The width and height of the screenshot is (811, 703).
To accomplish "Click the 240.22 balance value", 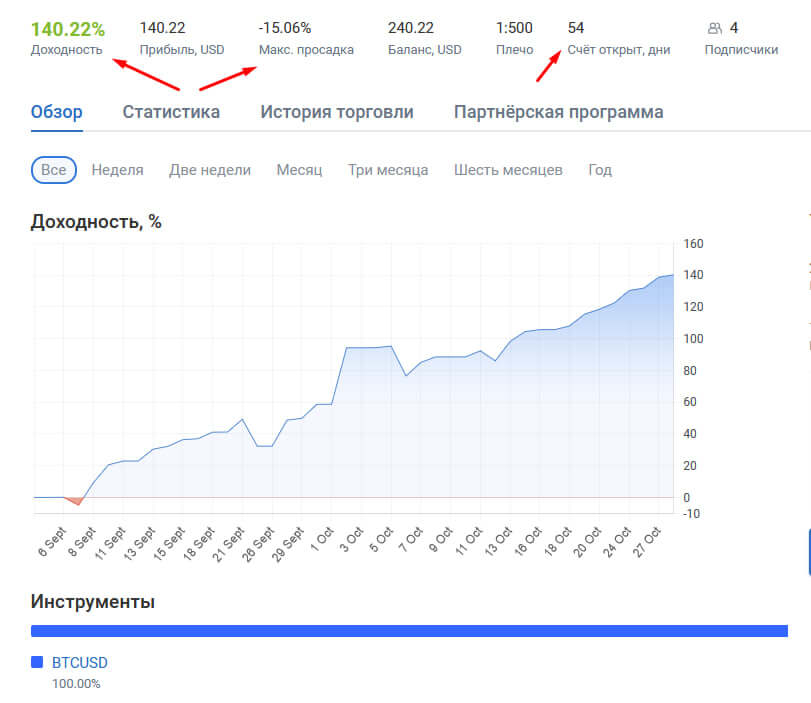I will tap(411, 28).
